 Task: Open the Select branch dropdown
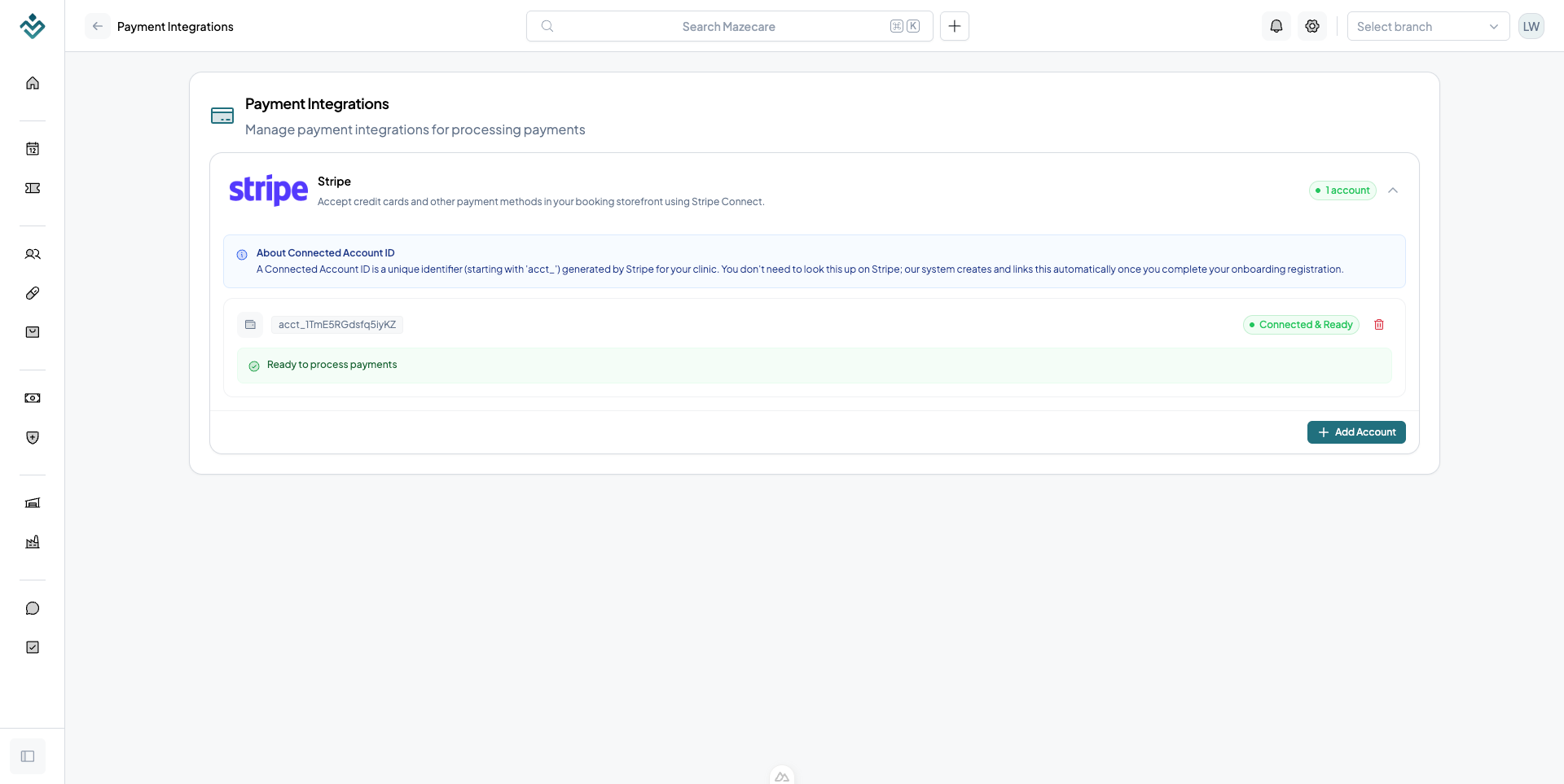click(x=1428, y=26)
